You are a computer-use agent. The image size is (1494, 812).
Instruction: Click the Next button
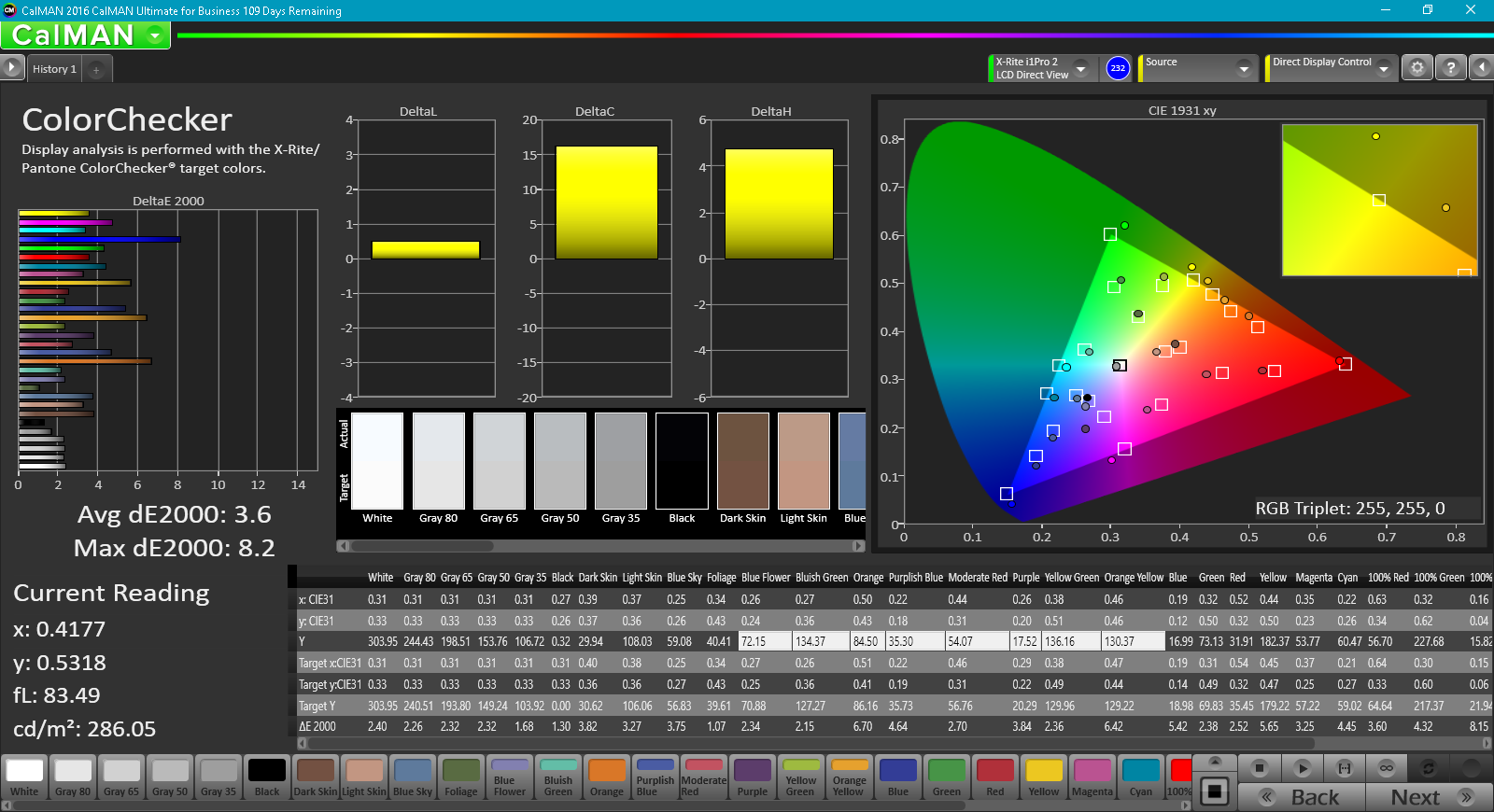(x=1429, y=797)
